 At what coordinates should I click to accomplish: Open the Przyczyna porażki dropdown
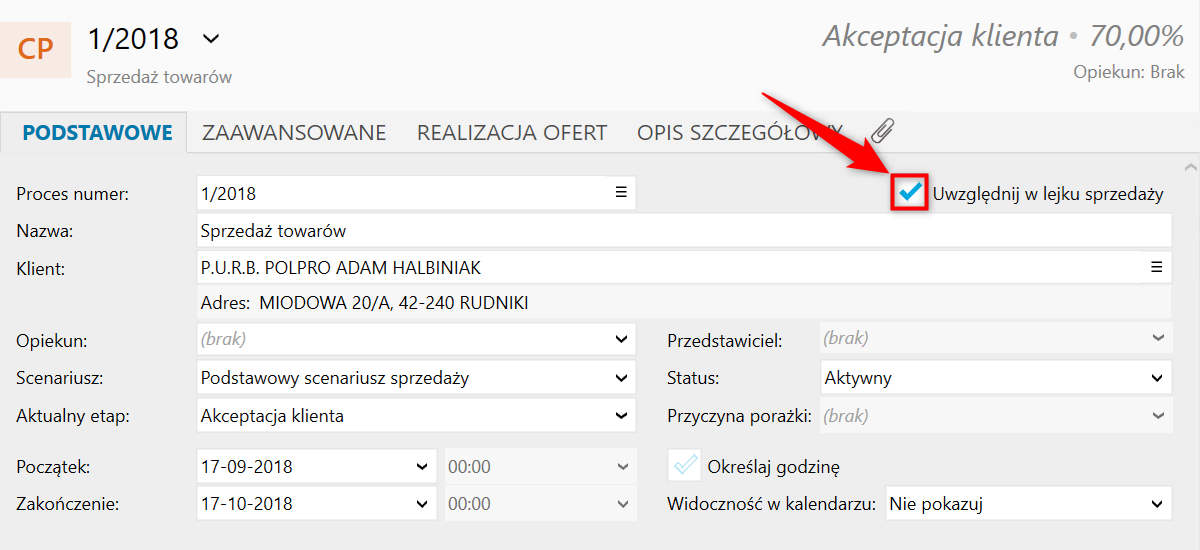click(995, 415)
